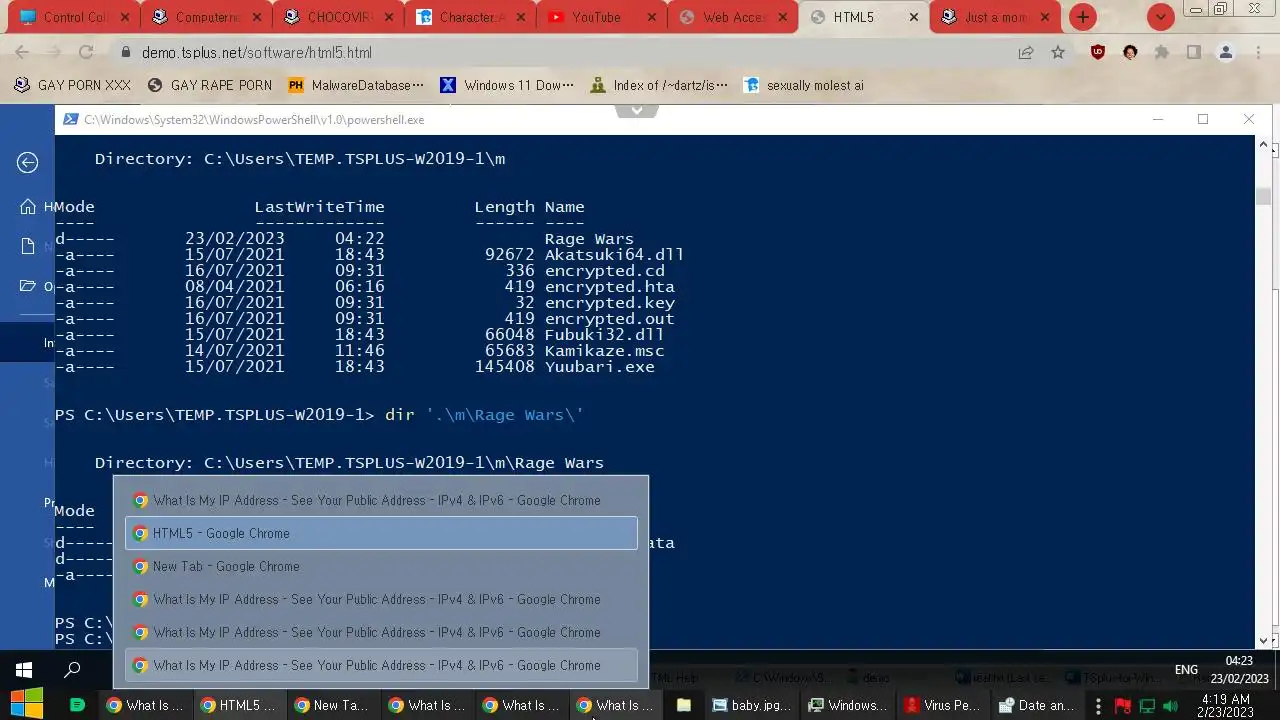Open the local Windows Start menu
1280x720 pixels.
click(26, 705)
